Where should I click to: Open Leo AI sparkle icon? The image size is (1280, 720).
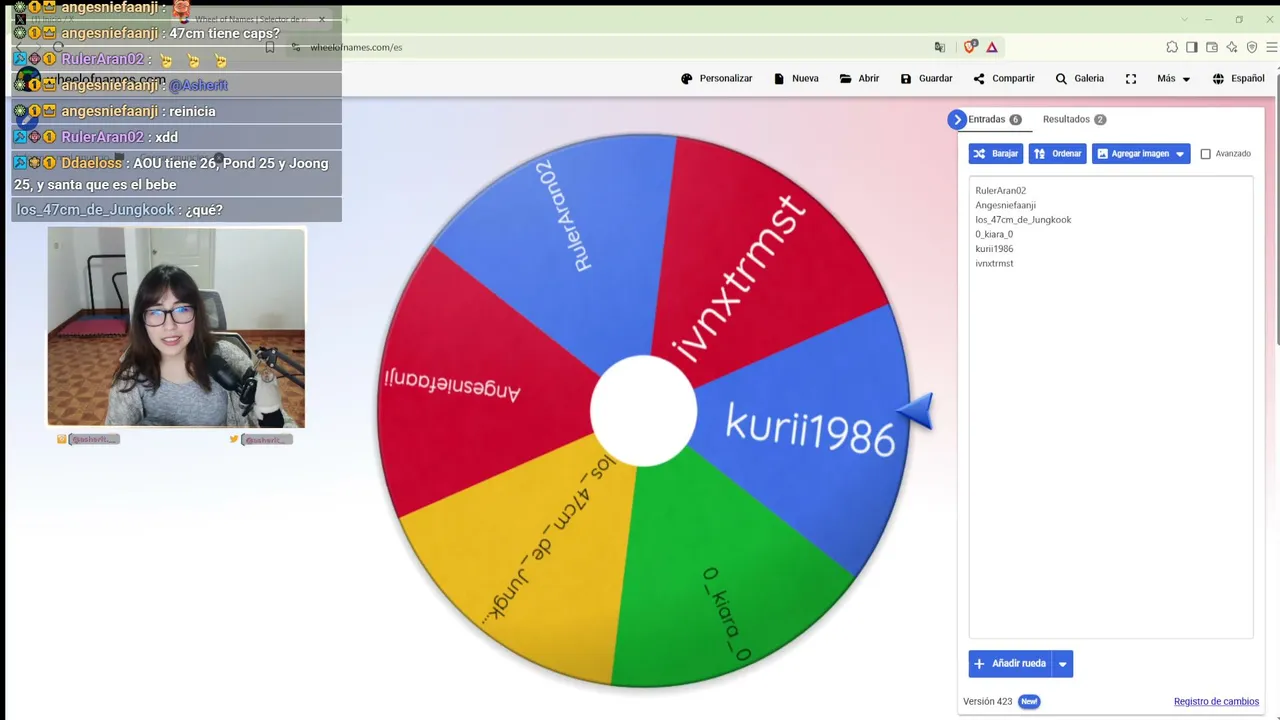point(1232,47)
